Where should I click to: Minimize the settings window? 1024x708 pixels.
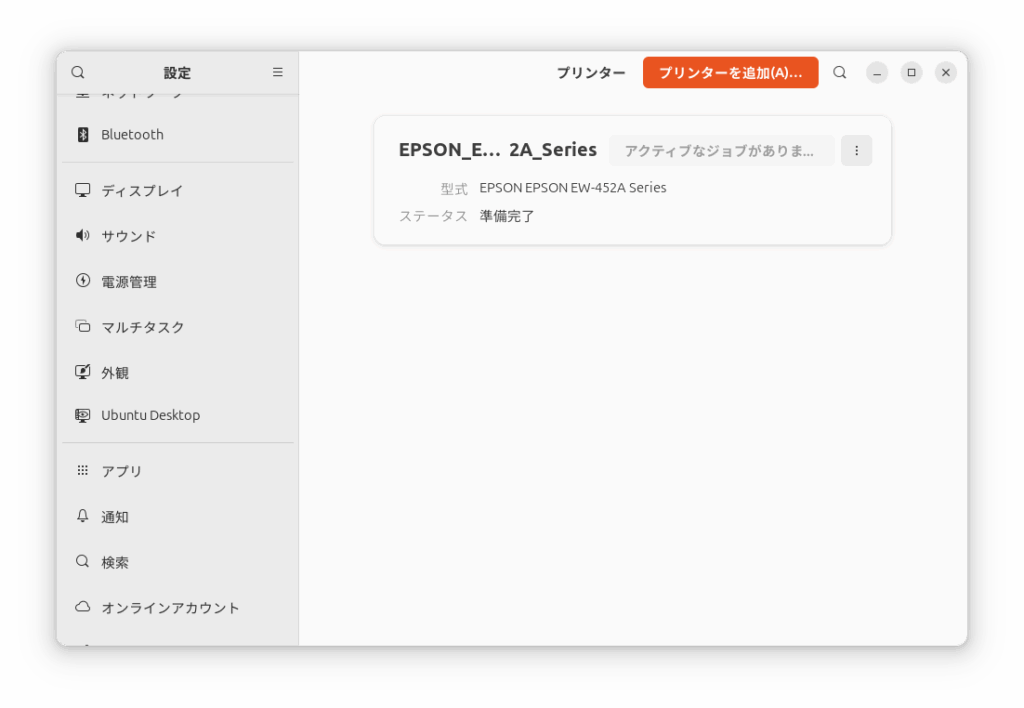click(877, 72)
